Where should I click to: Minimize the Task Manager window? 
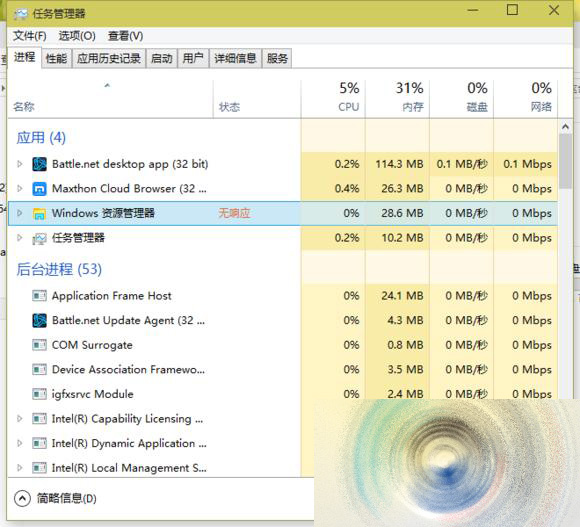pos(473,10)
